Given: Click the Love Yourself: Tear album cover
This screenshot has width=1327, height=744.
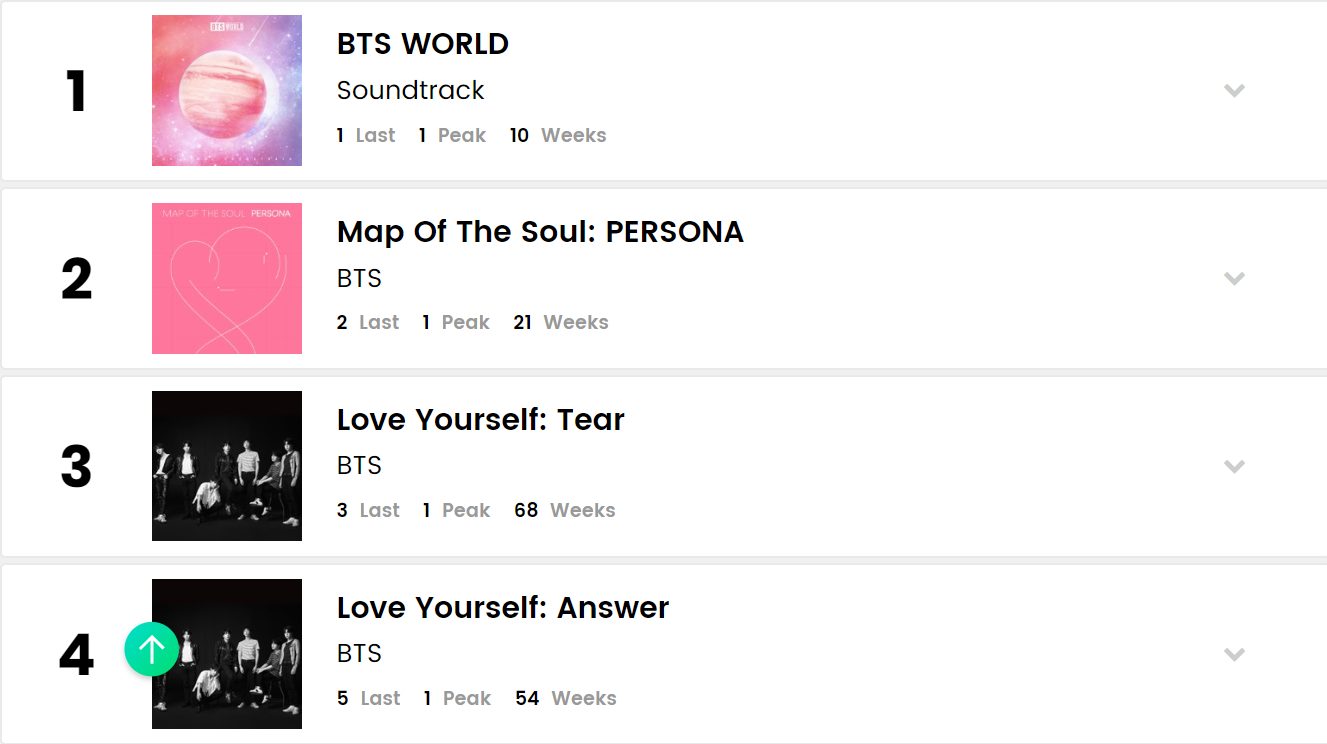Looking at the screenshot, I should click(x=227, y=466).
